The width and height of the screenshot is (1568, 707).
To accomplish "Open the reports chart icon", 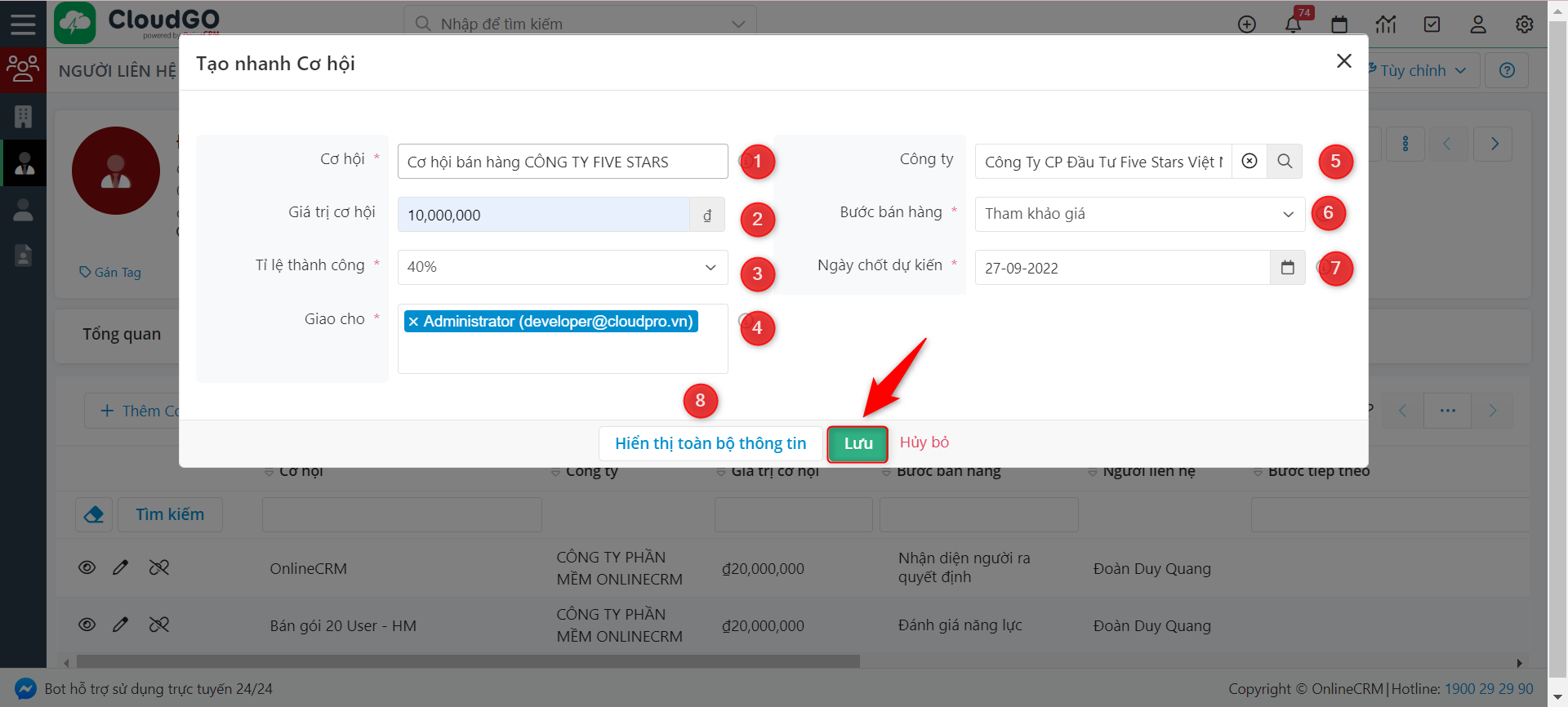I will [1386, 24].
